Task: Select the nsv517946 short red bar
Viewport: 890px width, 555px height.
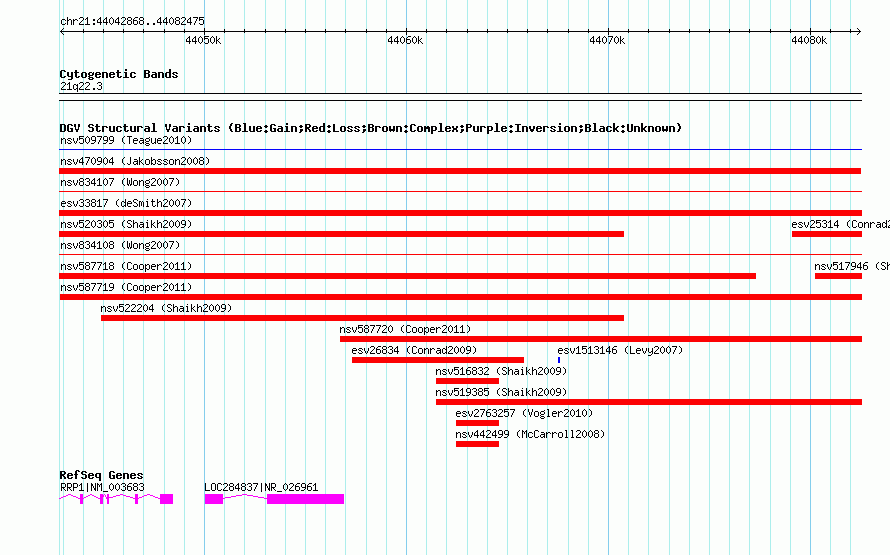Action: point(838,276)
